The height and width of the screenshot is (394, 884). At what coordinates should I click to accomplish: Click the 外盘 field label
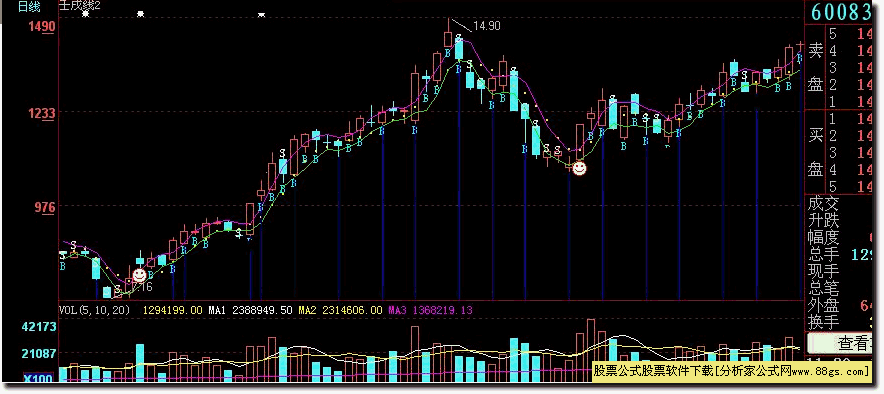point(823,307)
